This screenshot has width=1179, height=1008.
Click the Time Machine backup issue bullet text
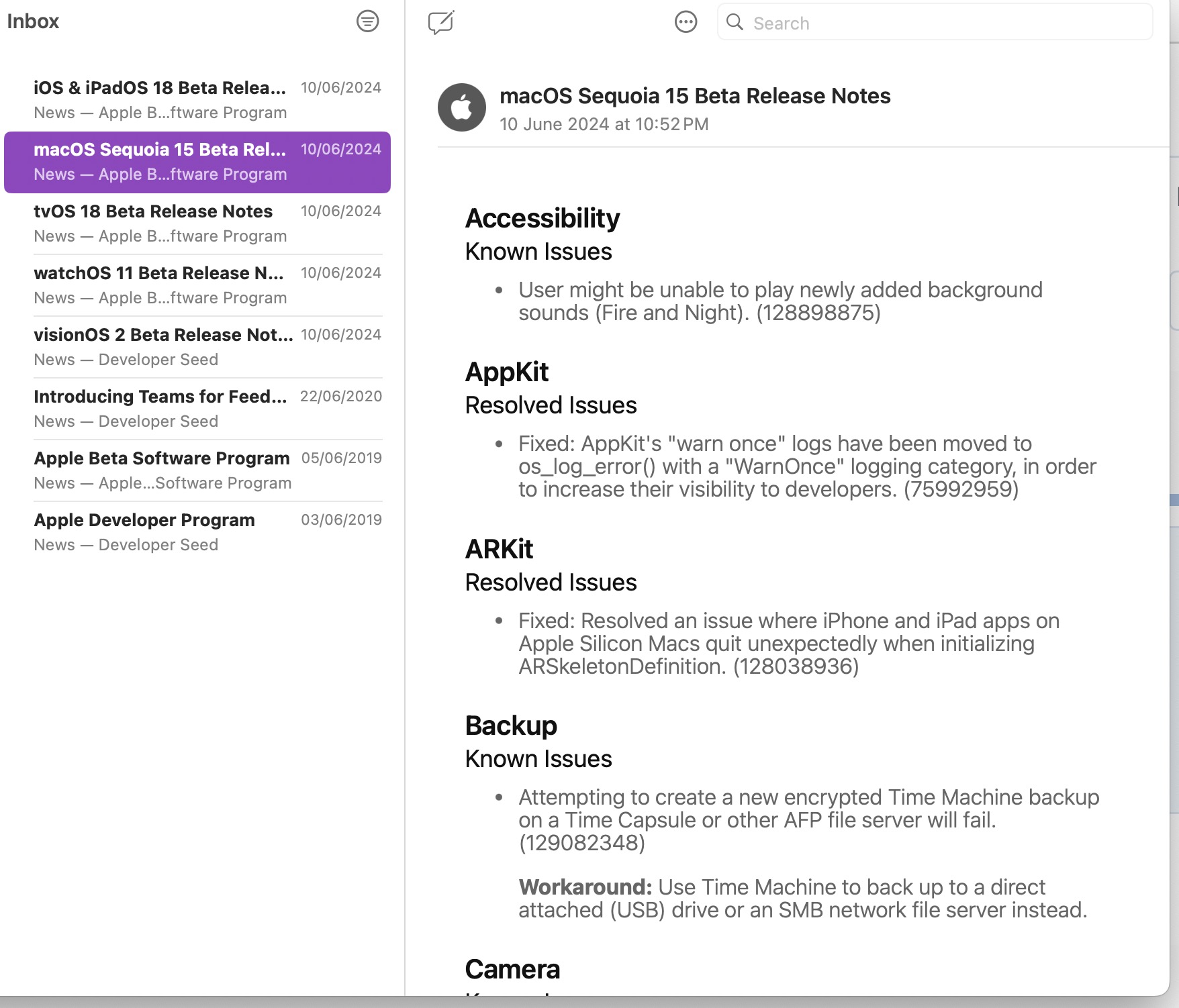[x=808, y=820]
